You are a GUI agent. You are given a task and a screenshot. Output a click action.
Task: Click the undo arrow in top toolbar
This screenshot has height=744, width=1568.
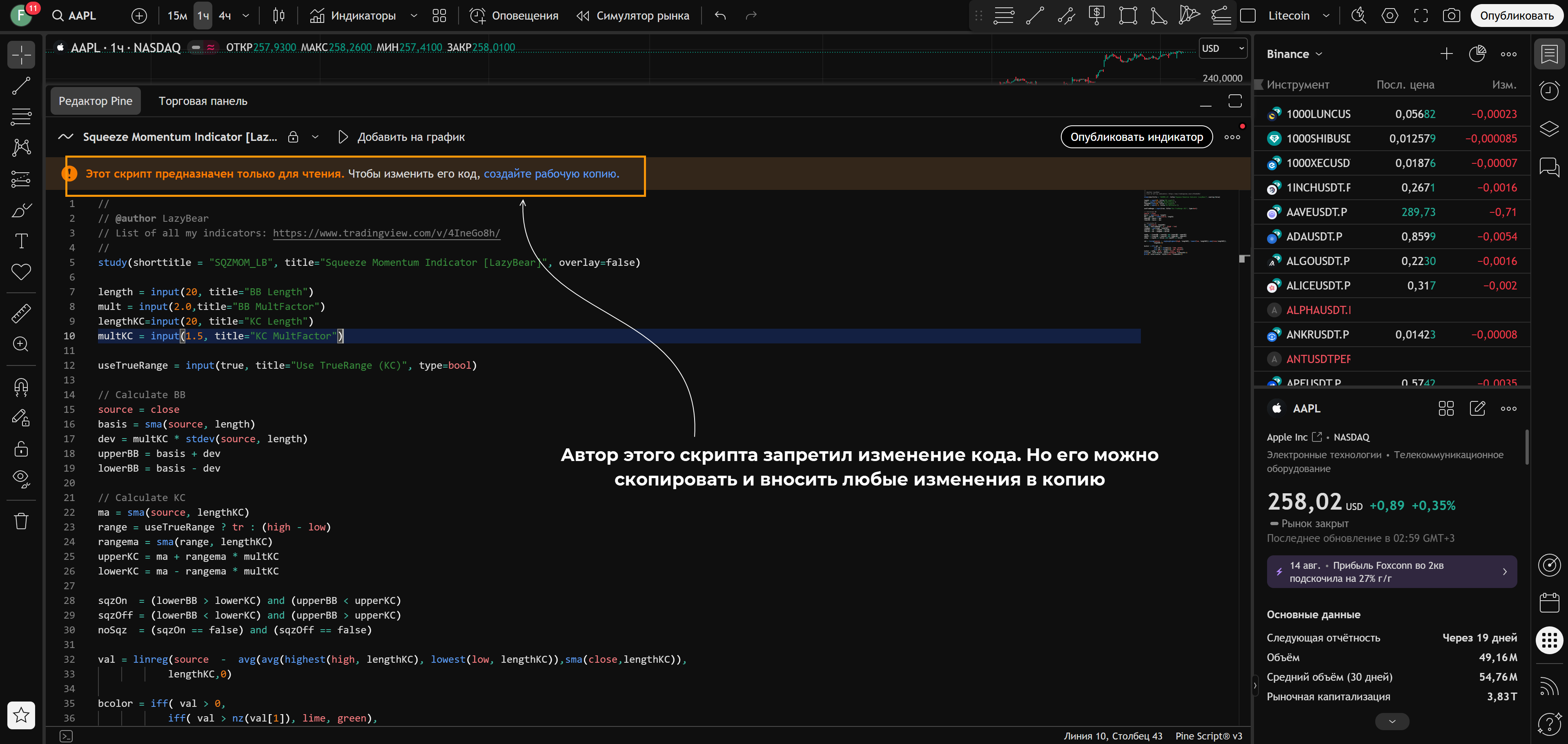tap(720, 16)
